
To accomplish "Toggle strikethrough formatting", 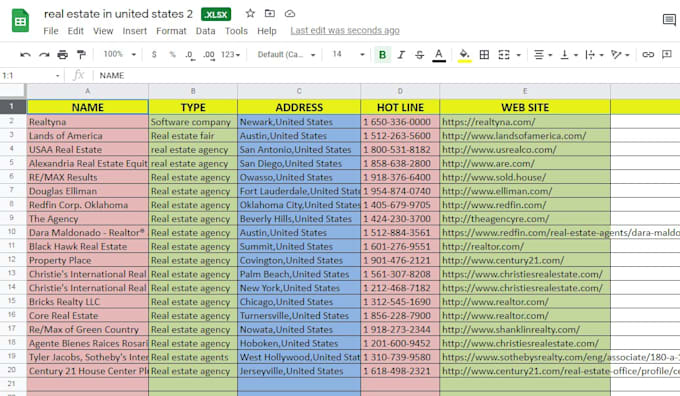I will (419, 55).
